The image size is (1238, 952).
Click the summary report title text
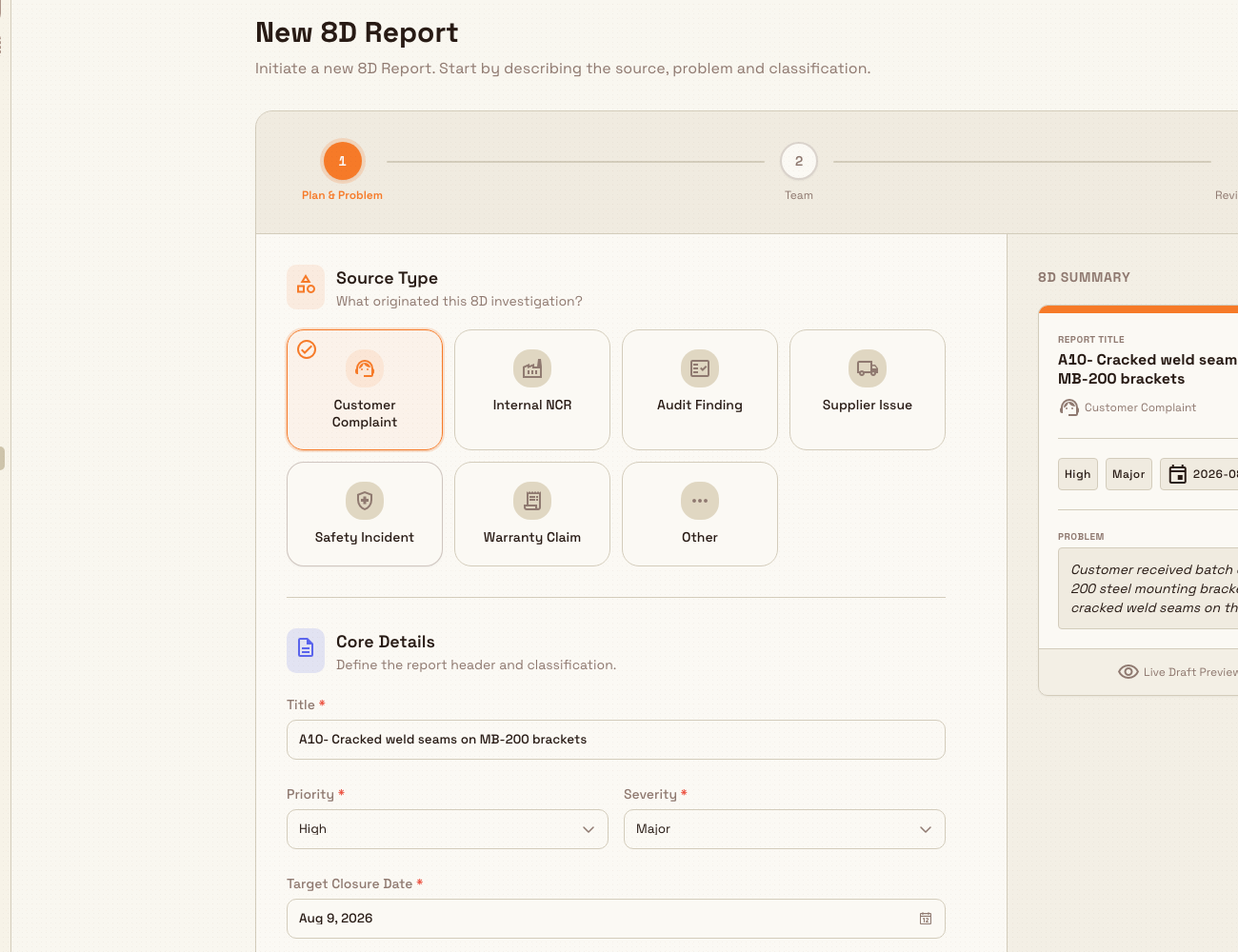coord(1148,369)
